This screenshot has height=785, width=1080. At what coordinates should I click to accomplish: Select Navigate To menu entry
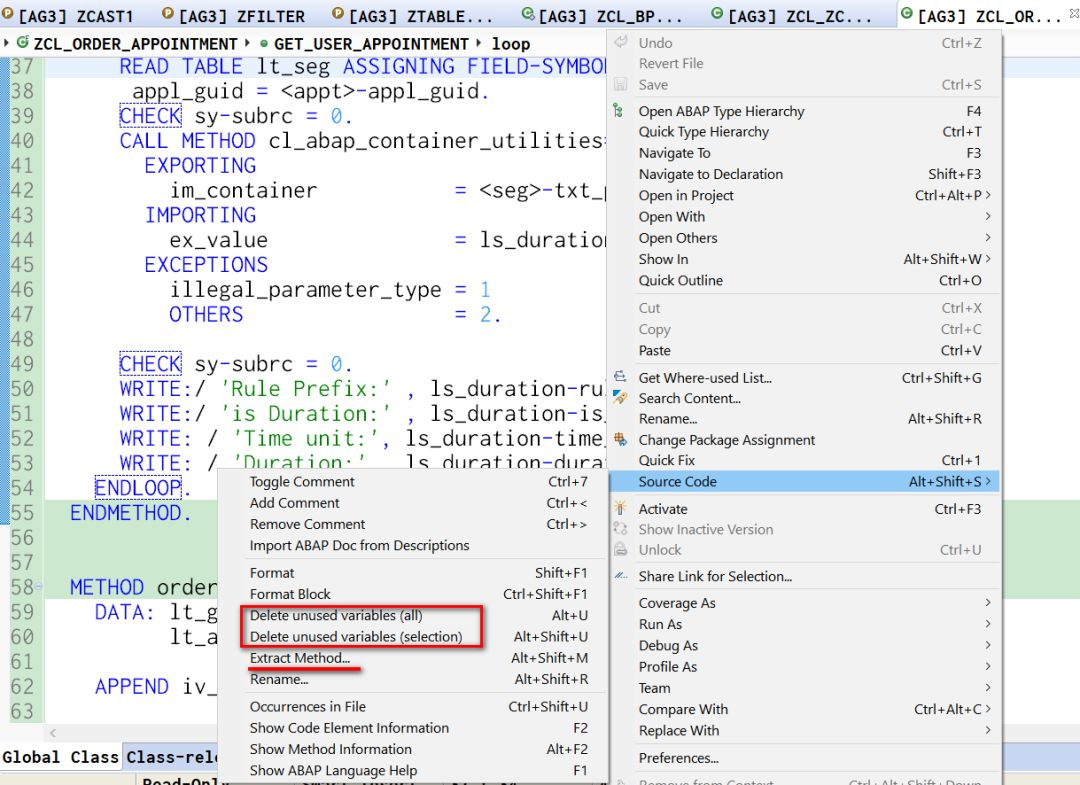[x=804, y=153]
